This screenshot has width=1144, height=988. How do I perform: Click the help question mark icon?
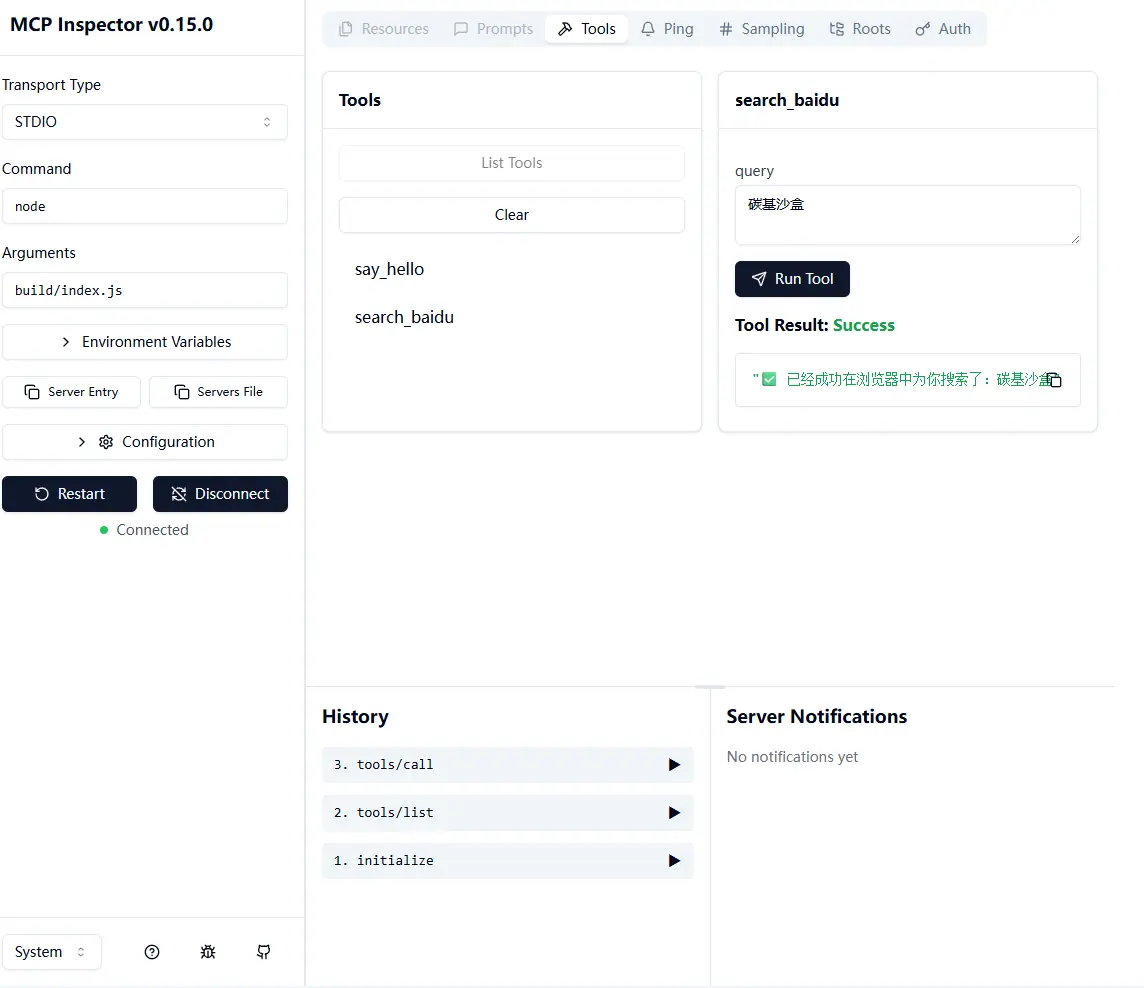(x=152, y=952)
